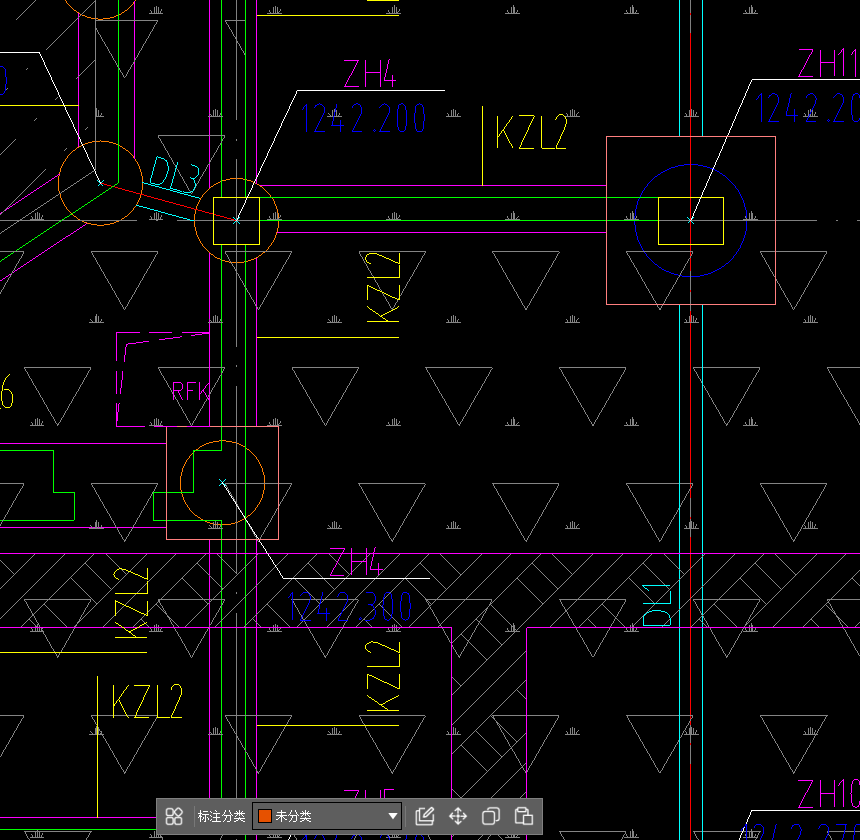Image resolution: width=860 pixels, height=840 pixels.
Task: Click the four-shape grid icon in the toolbar
Action: (174, 816)
